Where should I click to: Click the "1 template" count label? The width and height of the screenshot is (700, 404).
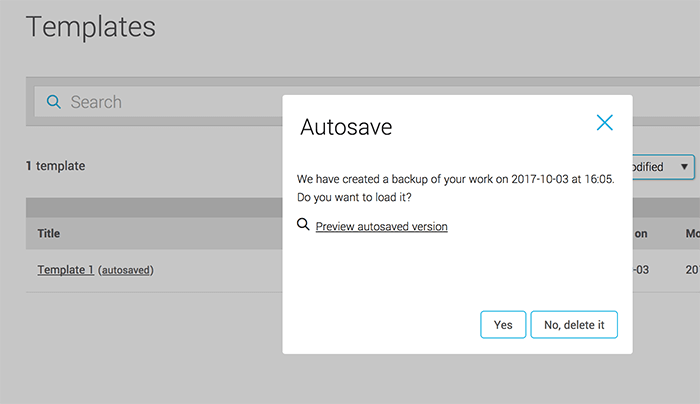(55, 166)
